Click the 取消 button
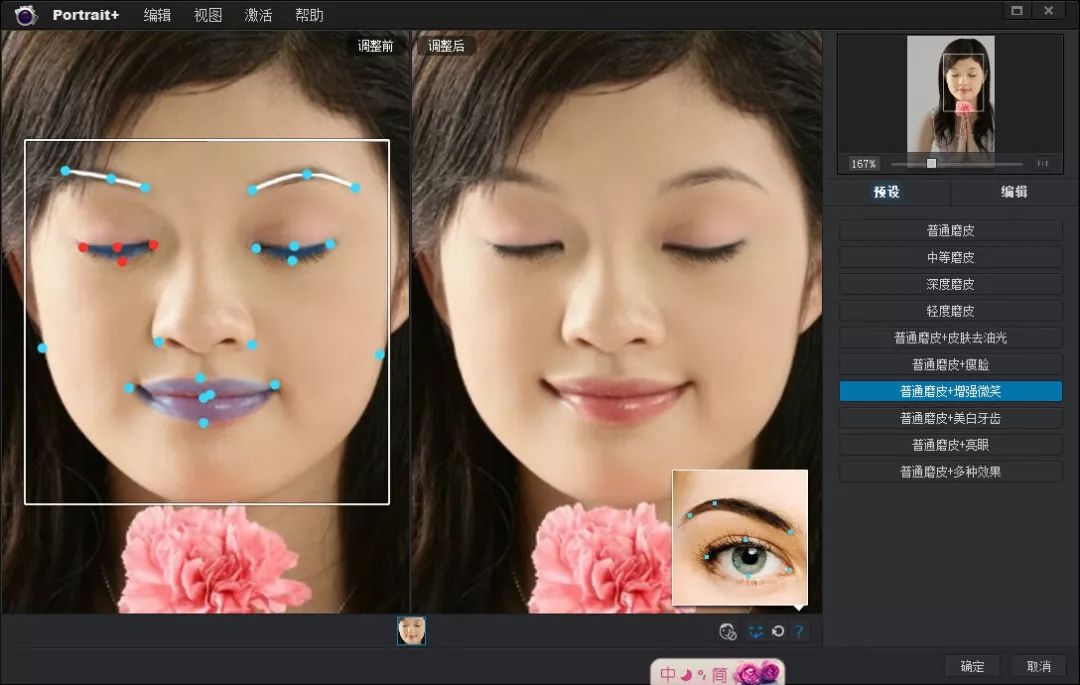 point(1039,666)
